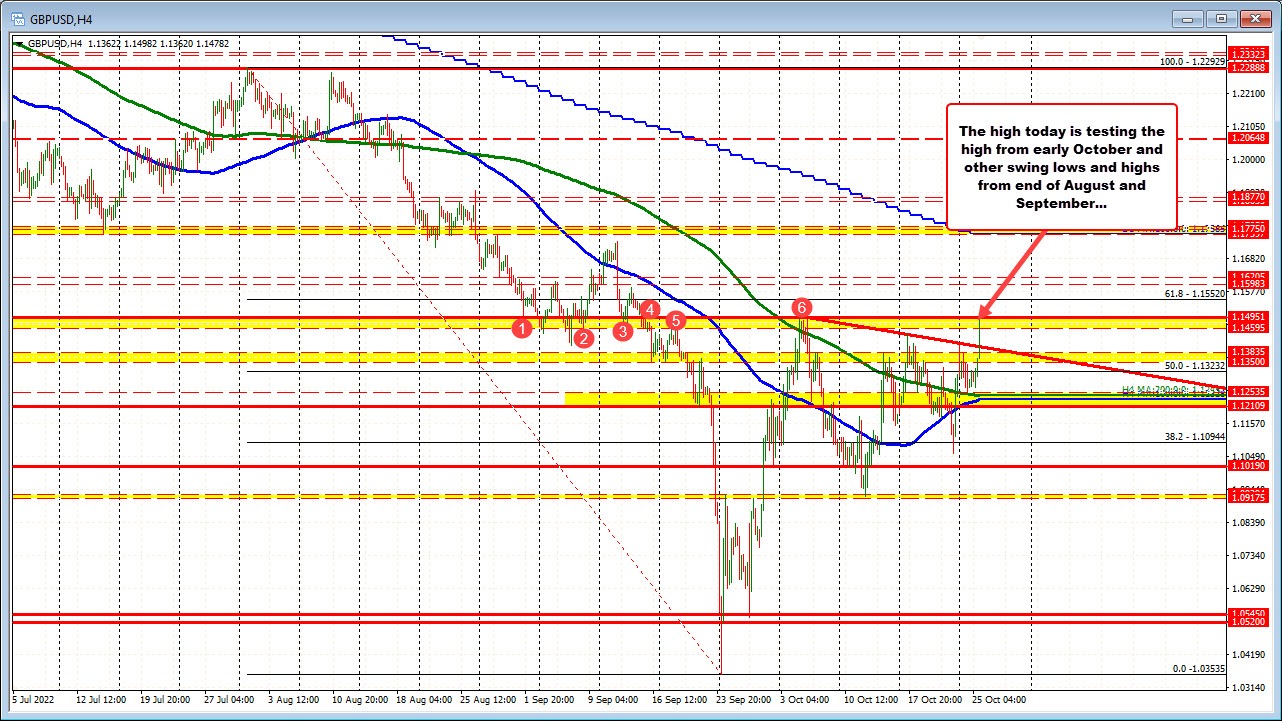
Task: Click the 1.14951 price level tag
Action: pyautogui.click(x=1248, y=317)
